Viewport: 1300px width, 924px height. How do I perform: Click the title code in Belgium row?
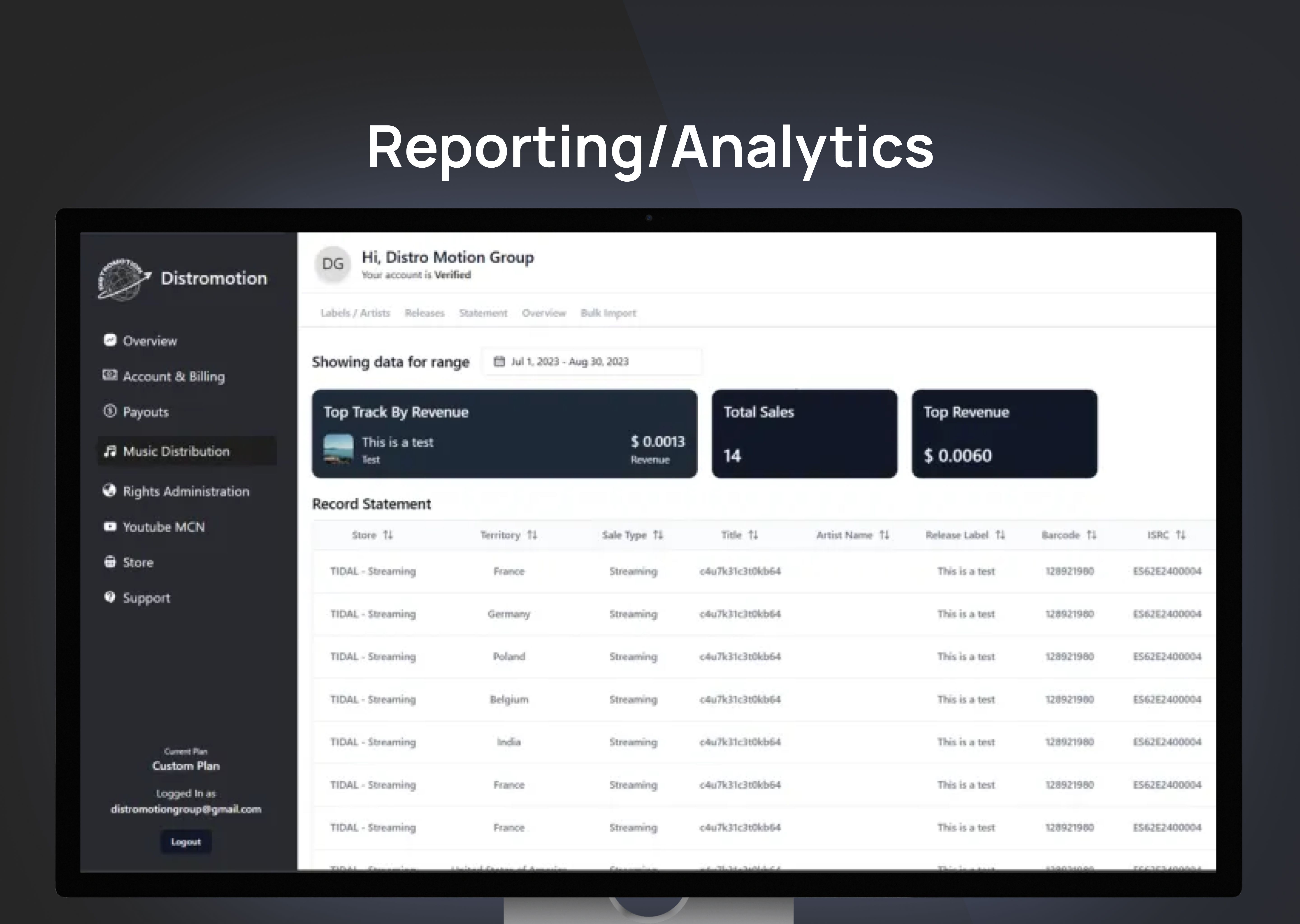740,699
